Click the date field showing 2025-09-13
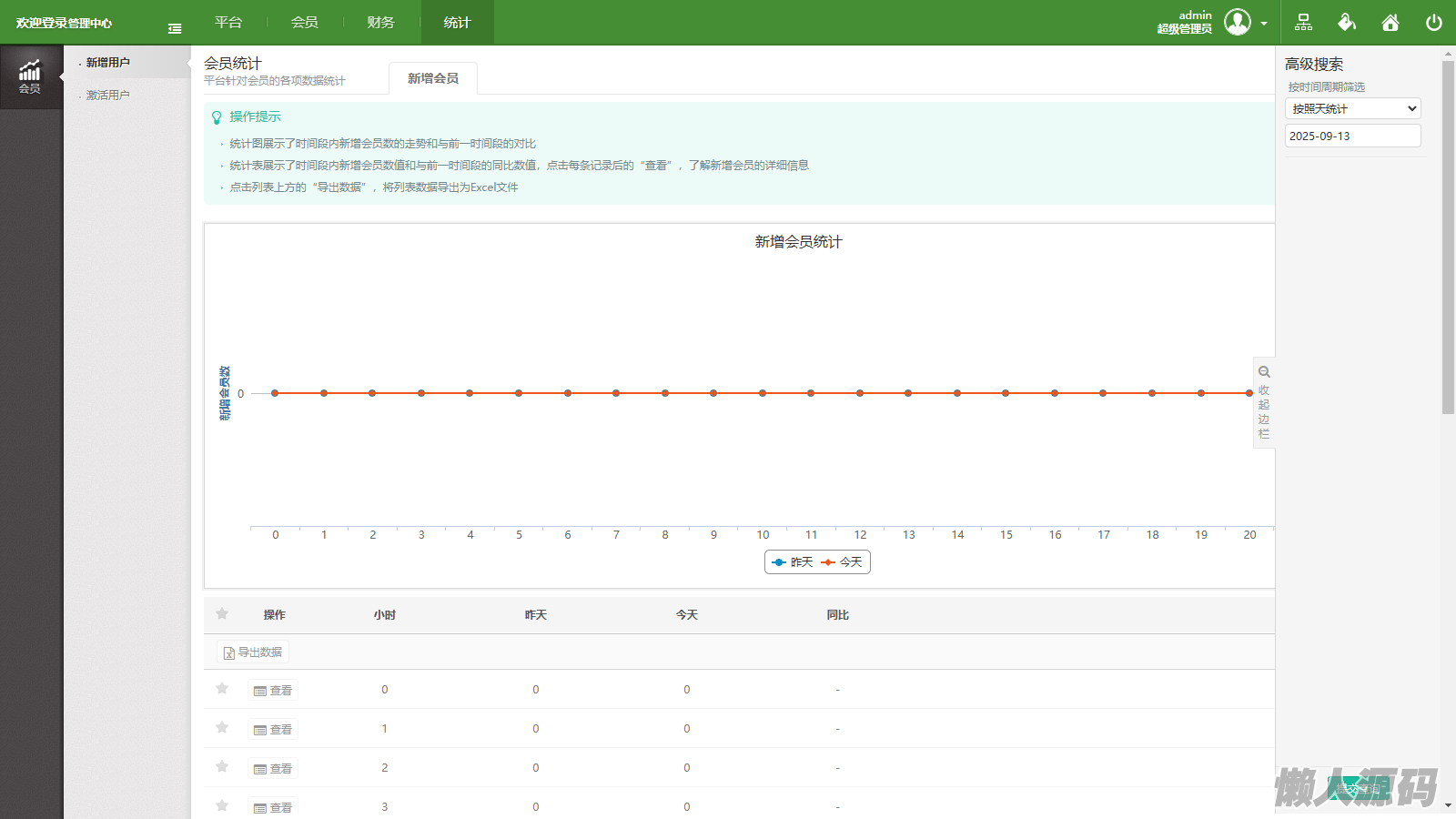Image resolution: width=1456 pixels, height=819 pixels. point(1352,136)
